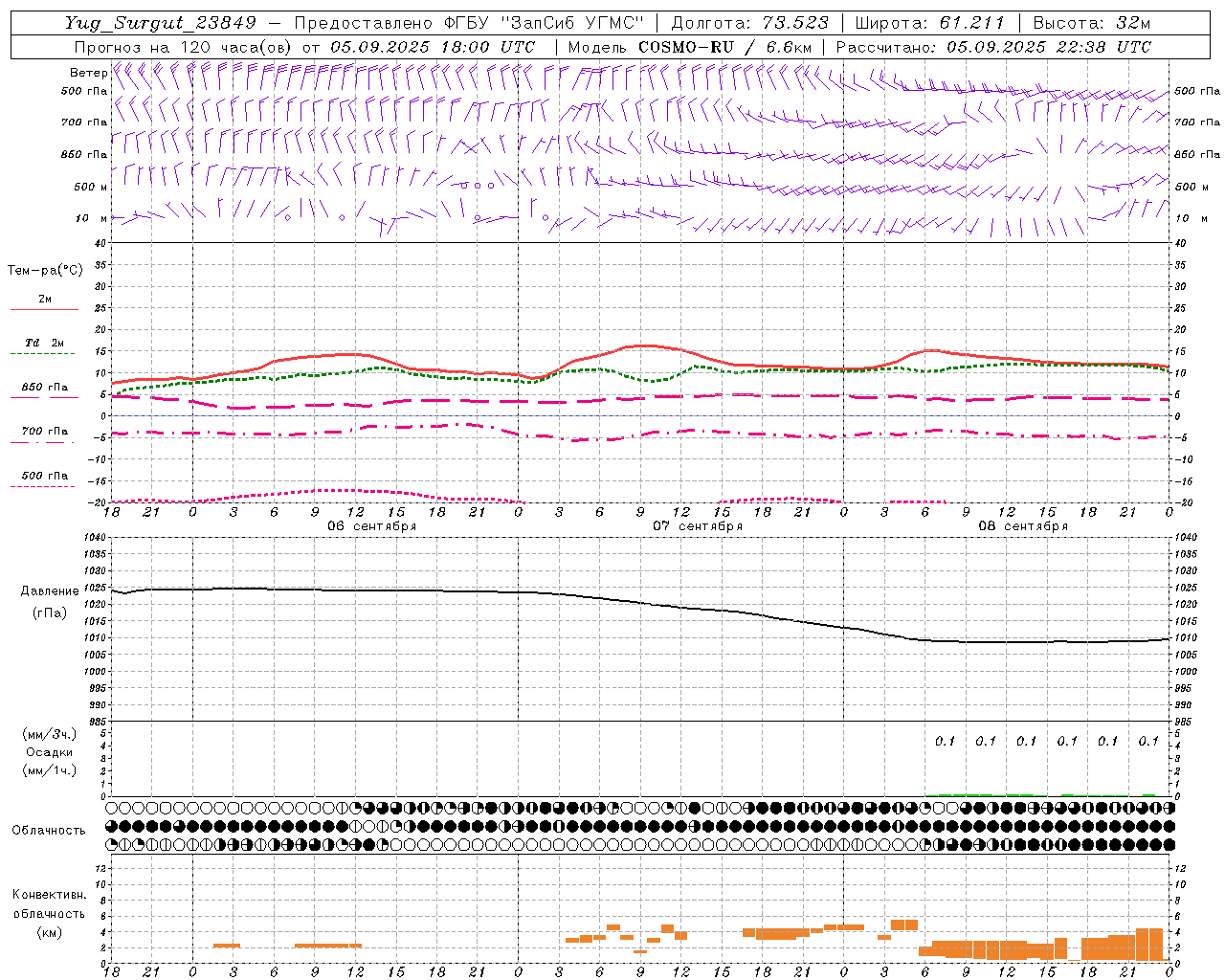This screenshot has width=1225, height=980.
Task: Click the "Долгота: 73.523" longitude value
Action: [x=749, y=23]
